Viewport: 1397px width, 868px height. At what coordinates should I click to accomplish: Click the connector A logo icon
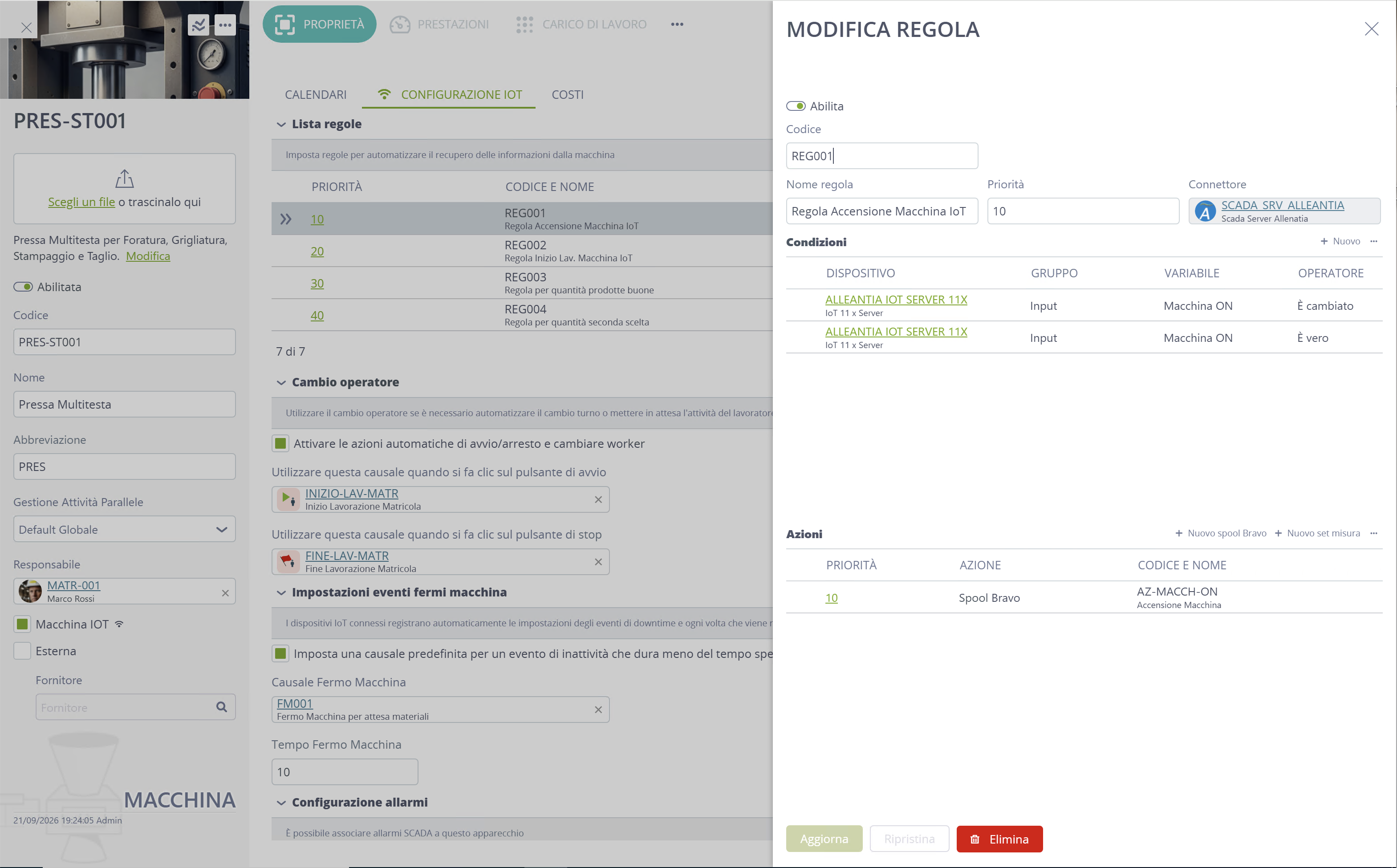(x=1205, y=212)
